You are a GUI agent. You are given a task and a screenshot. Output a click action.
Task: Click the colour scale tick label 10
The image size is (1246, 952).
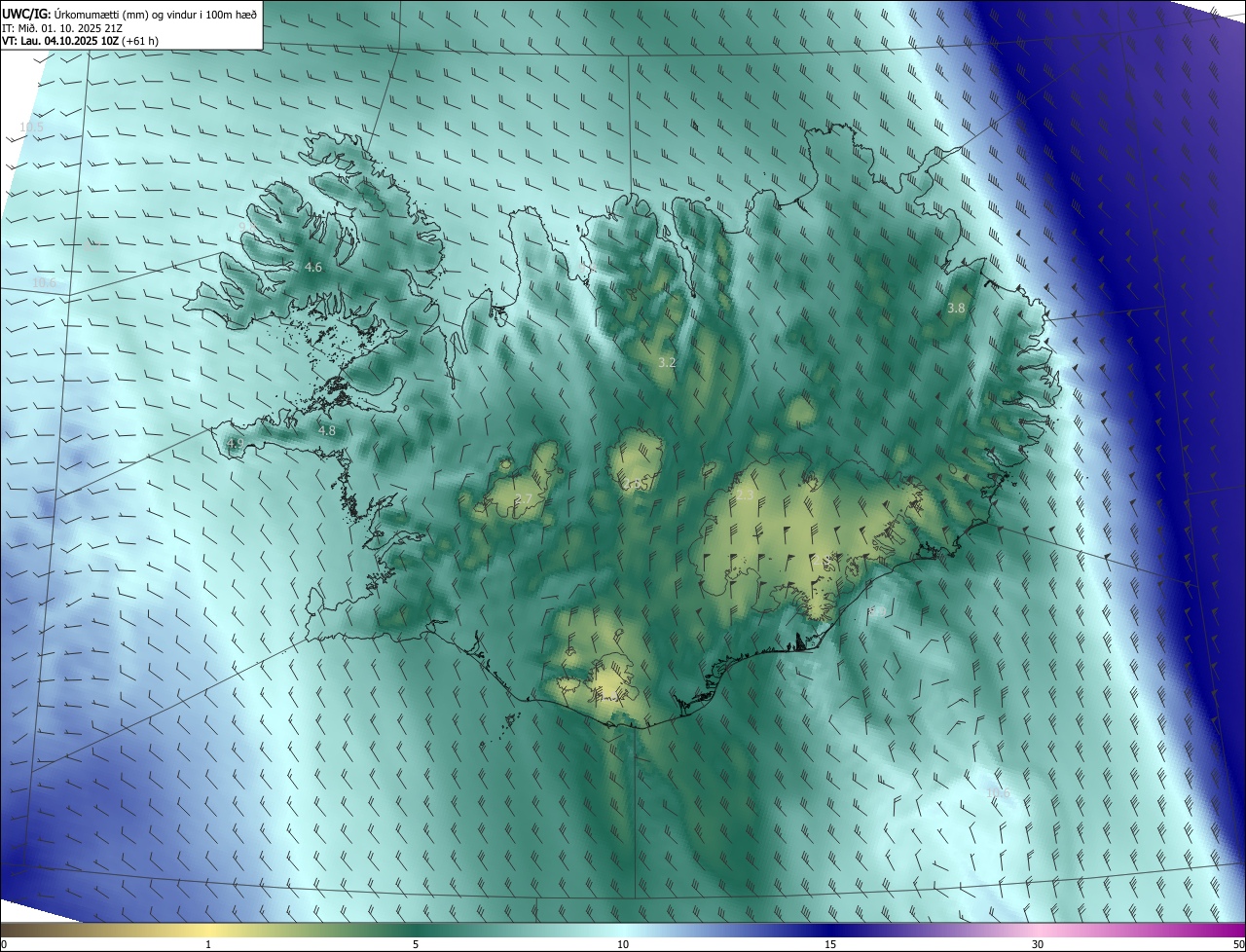(x=623, y=944)
